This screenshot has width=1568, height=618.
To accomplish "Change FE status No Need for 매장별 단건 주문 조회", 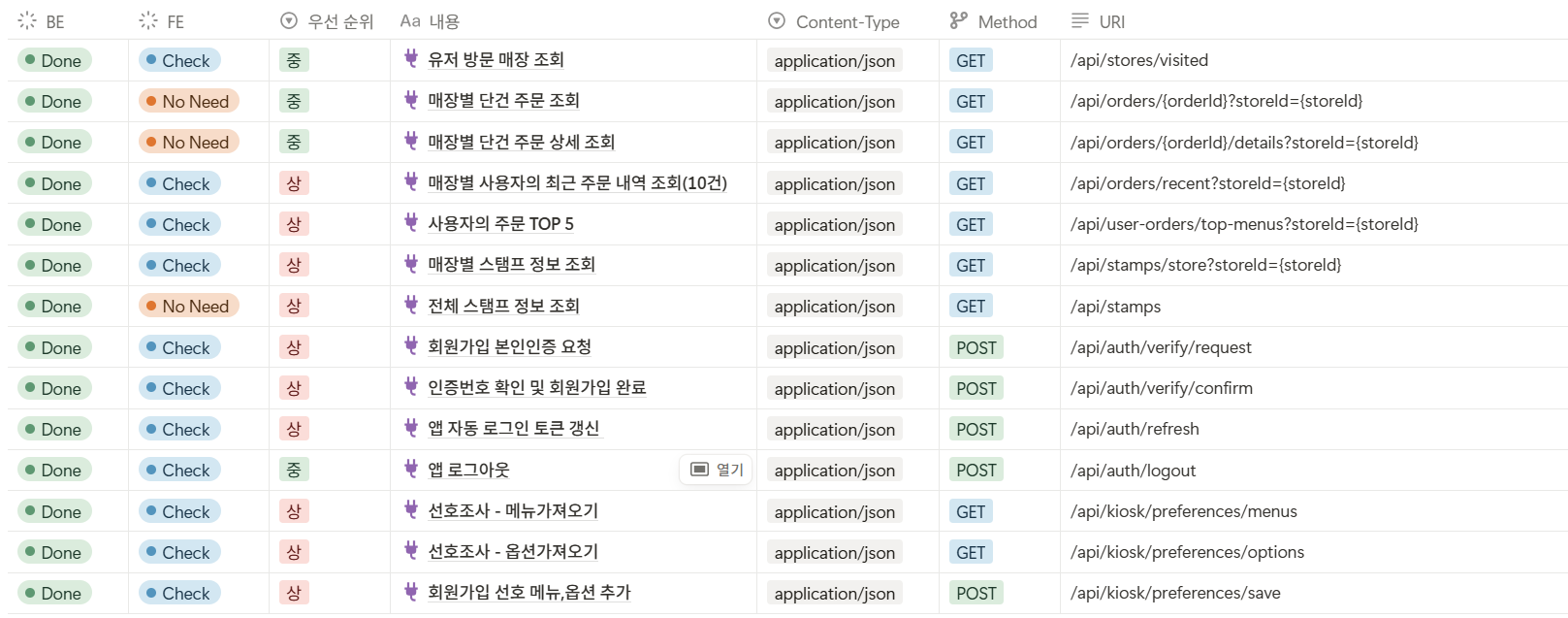I will click(189, 101).
